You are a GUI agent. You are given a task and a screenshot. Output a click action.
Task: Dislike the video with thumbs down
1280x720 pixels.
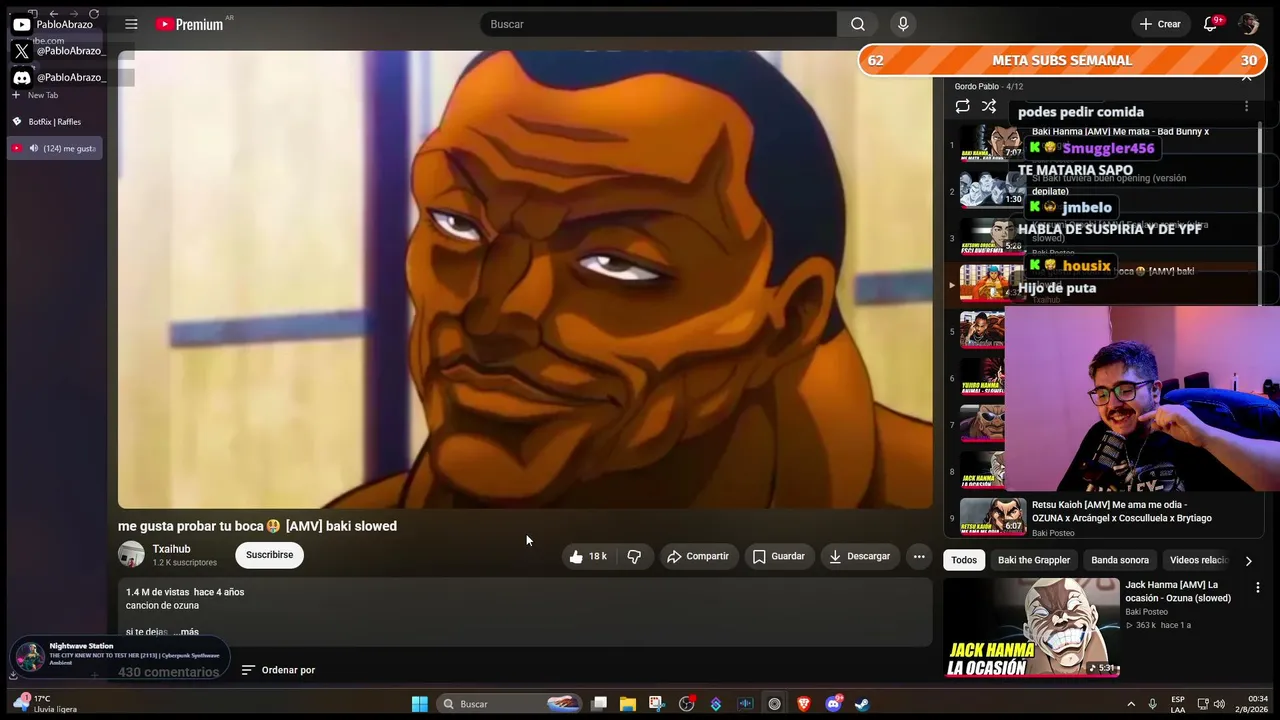pos(634,556)
